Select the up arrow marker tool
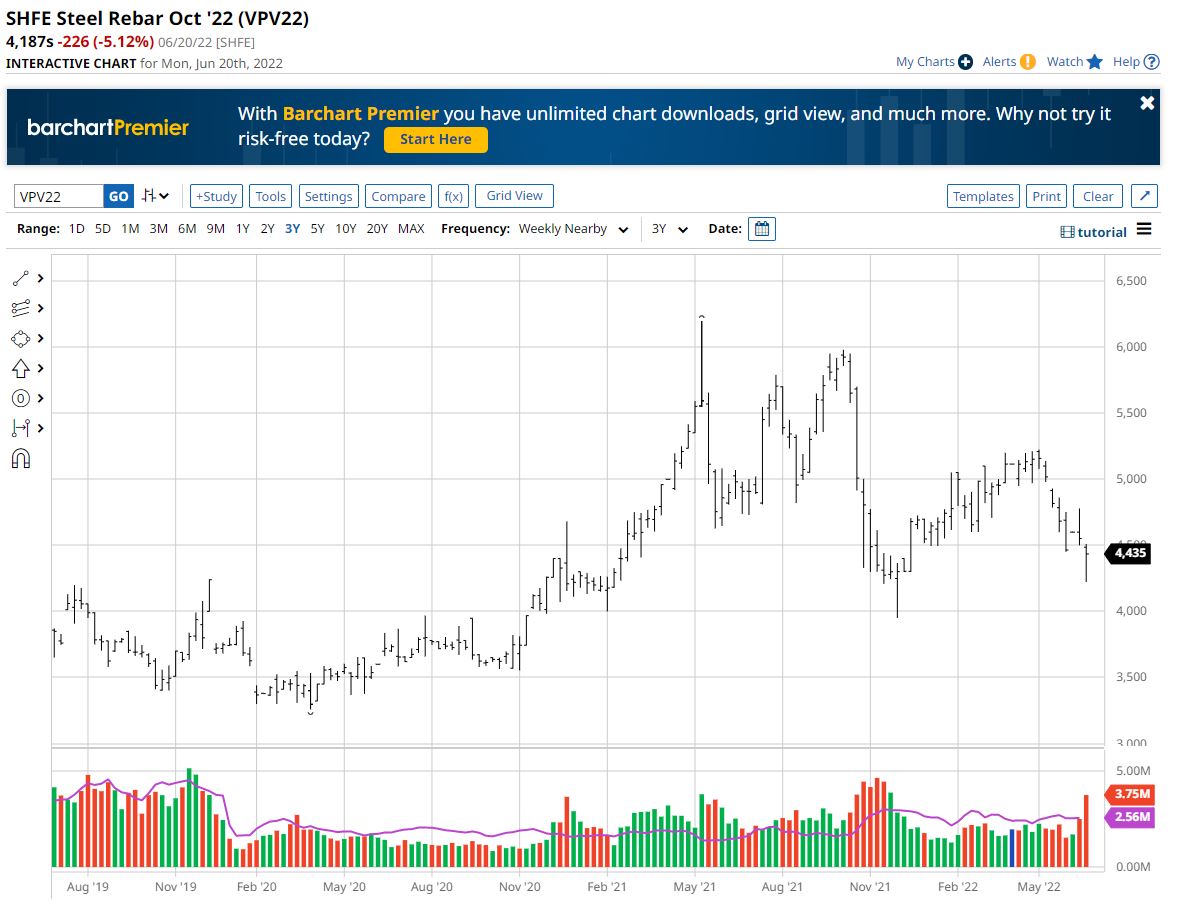Screen dimensions: 1180x916 [x=21, y=368]
